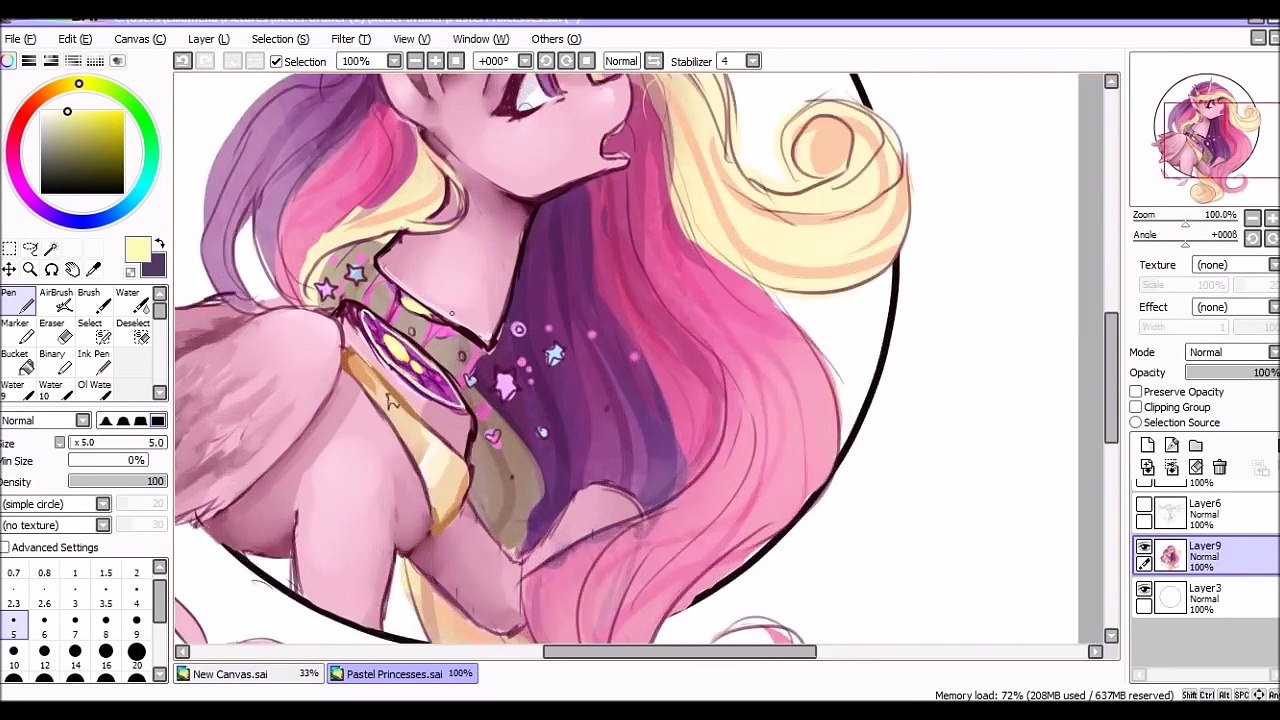This screenshot has width=1280, height=720.
Task: Open the rotation angle dropdown
Action: click(524, 61)
